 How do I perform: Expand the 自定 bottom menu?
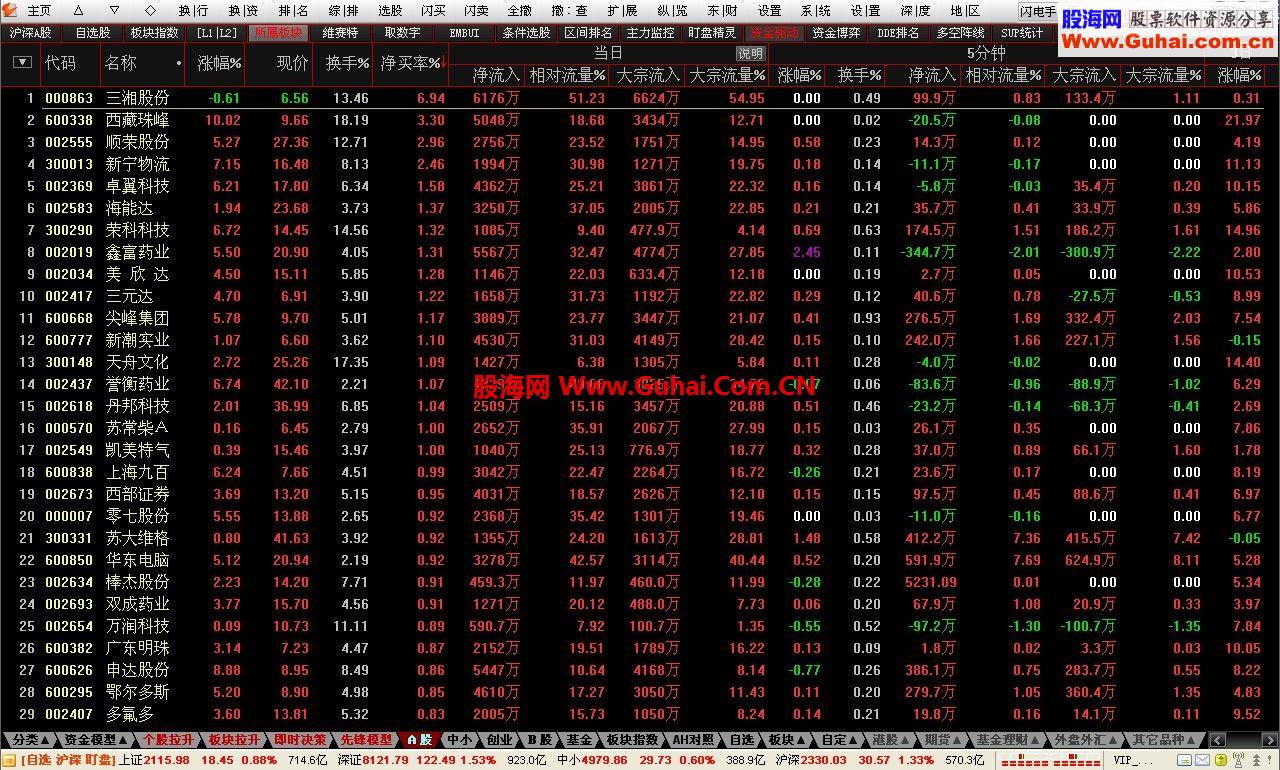click(x=838, y=740)
